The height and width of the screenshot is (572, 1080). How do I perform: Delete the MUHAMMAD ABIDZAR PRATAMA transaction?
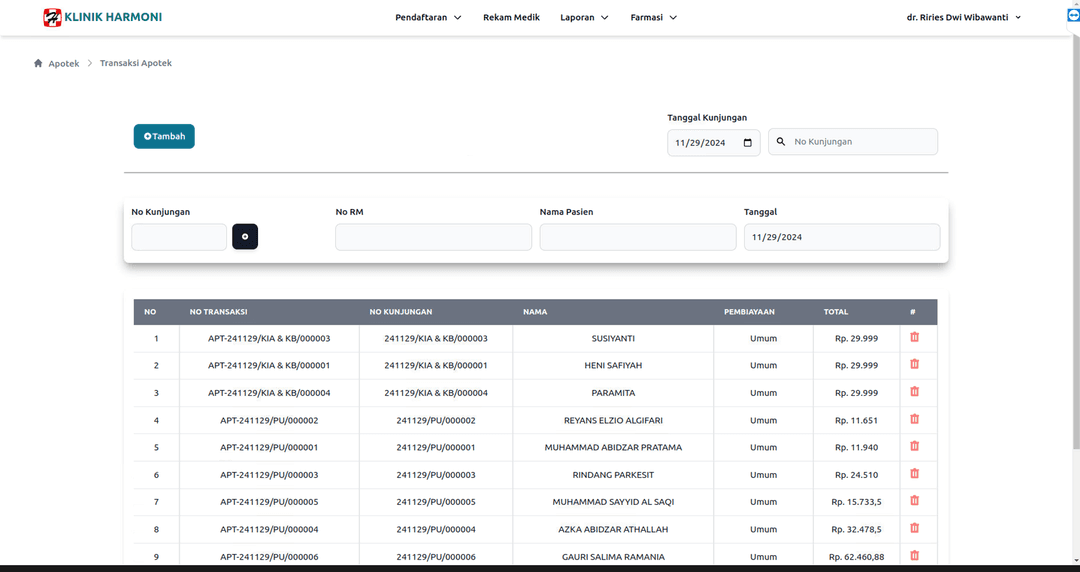pos(915,446)
